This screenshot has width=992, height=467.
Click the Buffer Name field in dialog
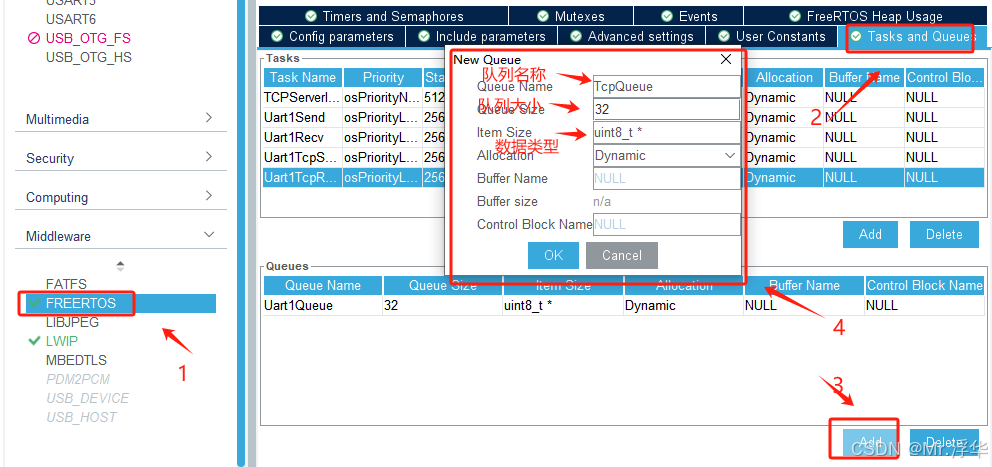point(666,178)
